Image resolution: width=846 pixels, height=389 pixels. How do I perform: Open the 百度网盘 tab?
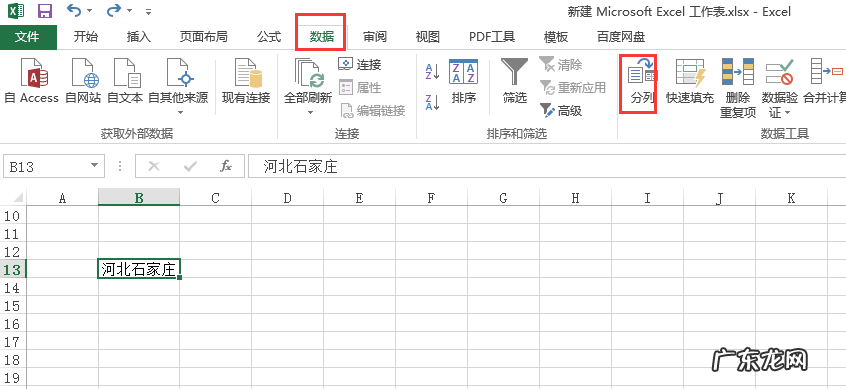620,37
